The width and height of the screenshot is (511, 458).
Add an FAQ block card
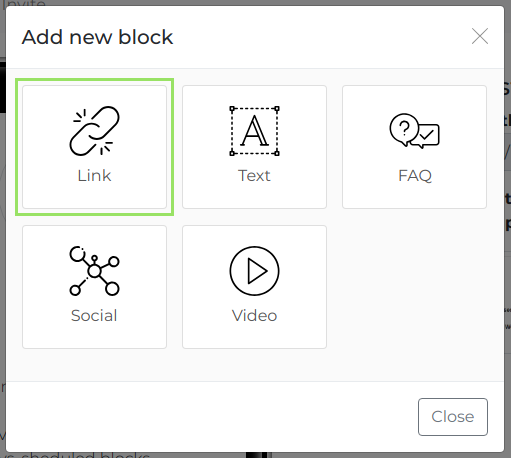(x=414, y=147)
